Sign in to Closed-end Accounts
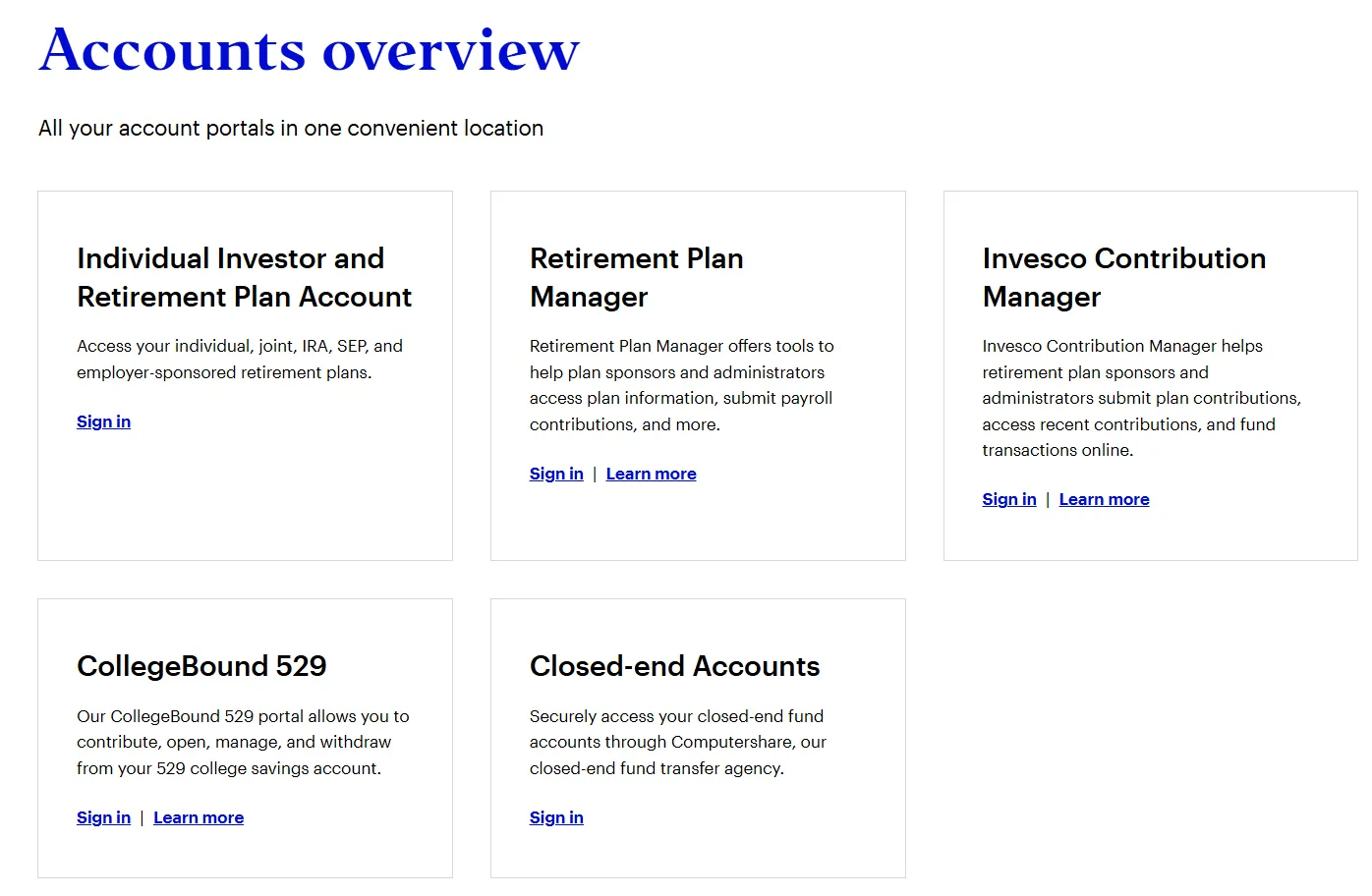The width and height of the screenshot is (1372, 896). coord(556,817)
